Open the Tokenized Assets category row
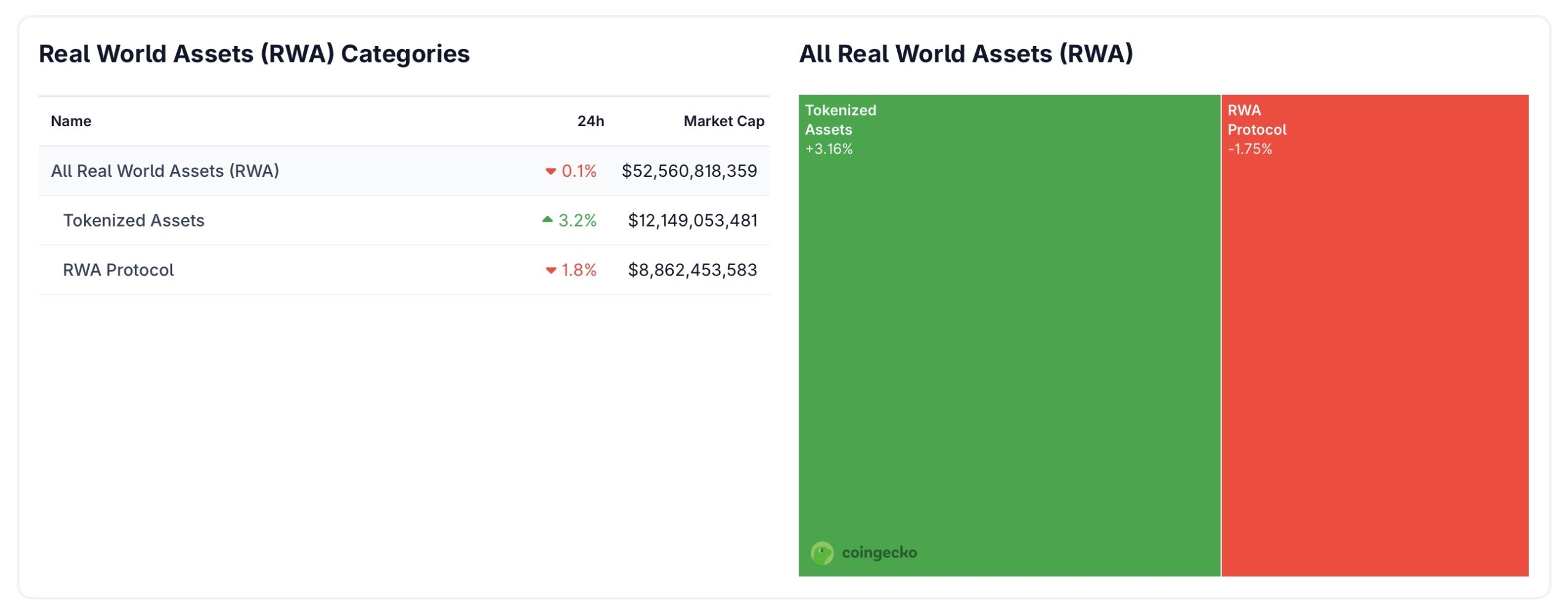Image resolution: width=1568 pixels, height=609 pixels. point(134,220)
